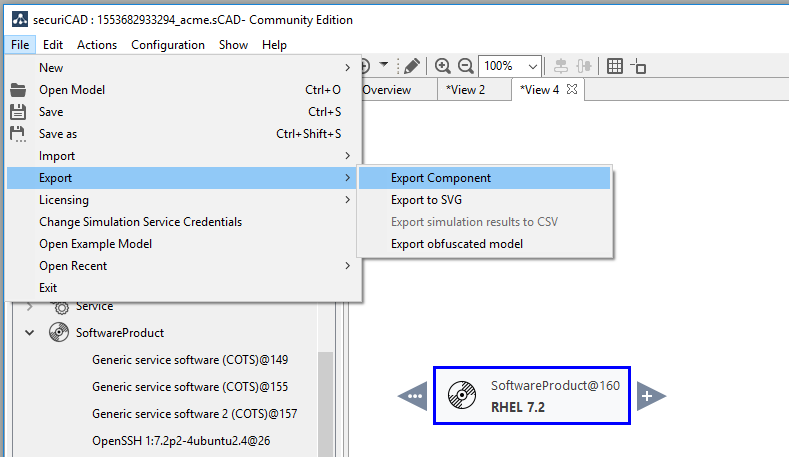Open the 100% zoom level dropdown
Screen dimensions: 789x457
[532, 66]
